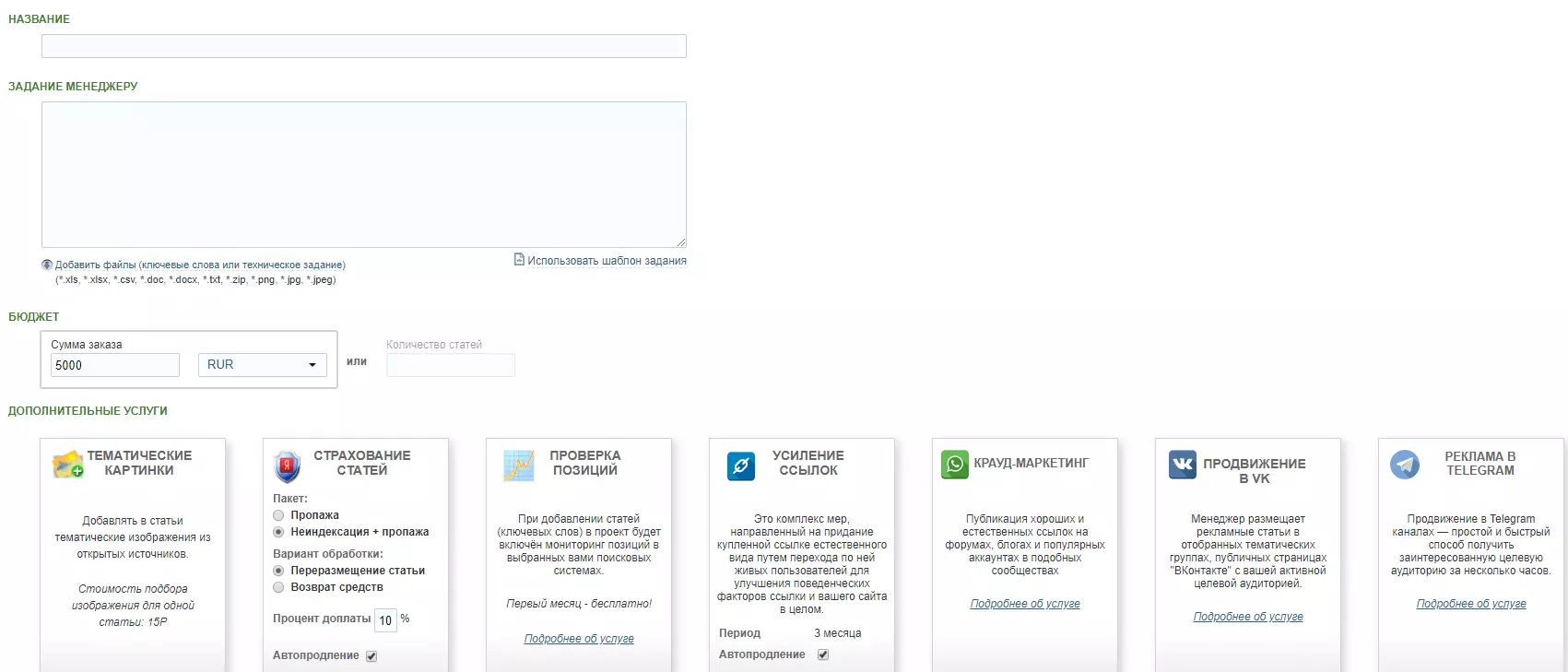Click Добавить файлы link
The image size is (1568, 672).
200,265
